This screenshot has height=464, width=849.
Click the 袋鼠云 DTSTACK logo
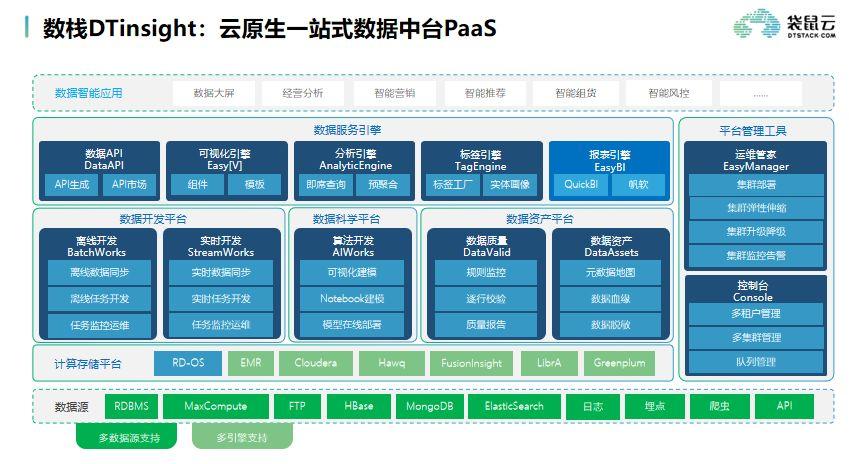coord(785,24)
